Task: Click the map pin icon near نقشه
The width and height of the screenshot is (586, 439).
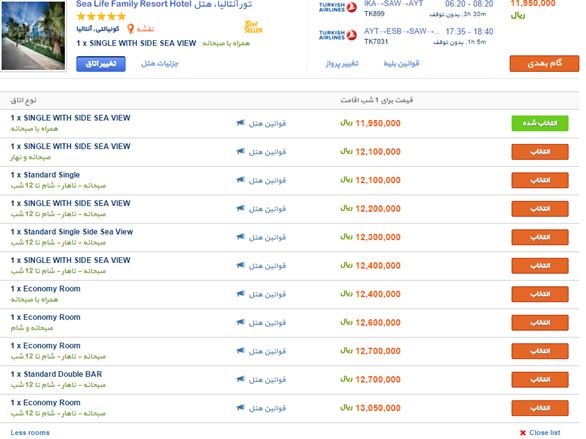Action: [x=130, y=29]
